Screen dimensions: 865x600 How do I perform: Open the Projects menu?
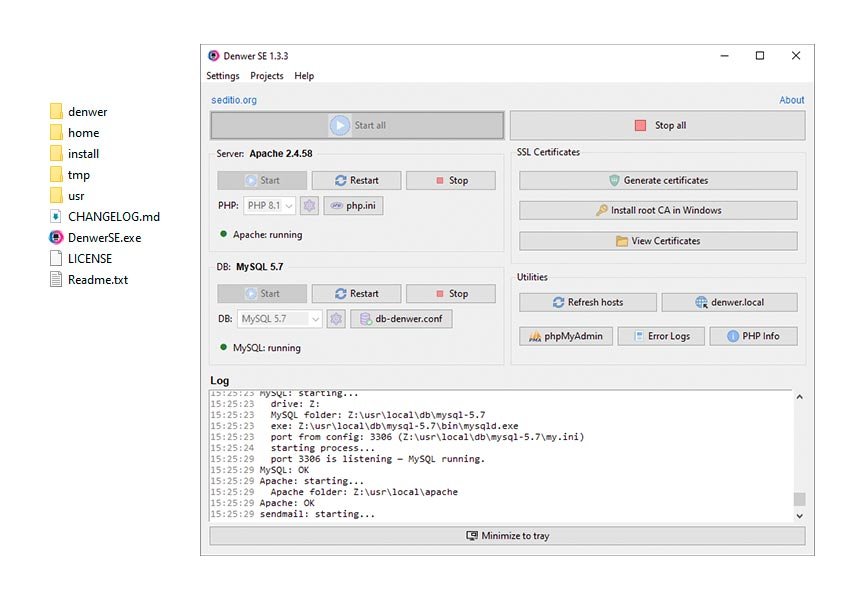pyautogui.click(x=266, y=76)
